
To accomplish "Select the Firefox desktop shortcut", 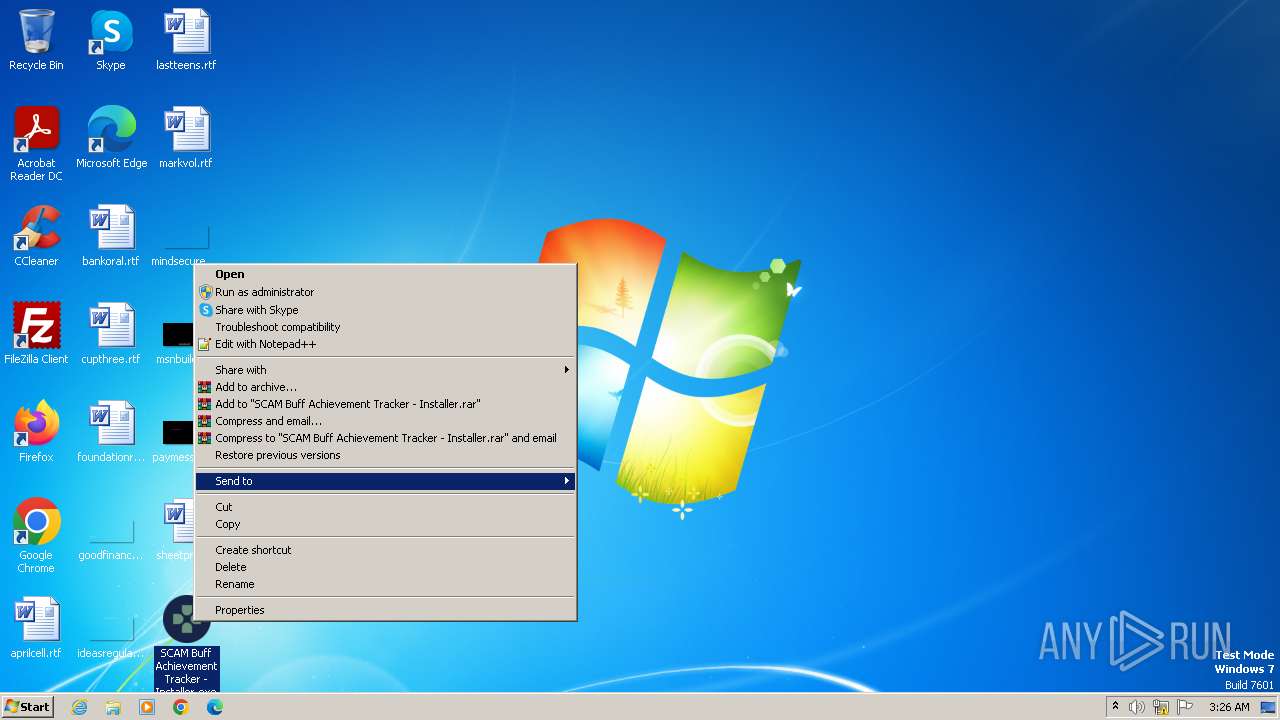I will [x=36, y=432].
